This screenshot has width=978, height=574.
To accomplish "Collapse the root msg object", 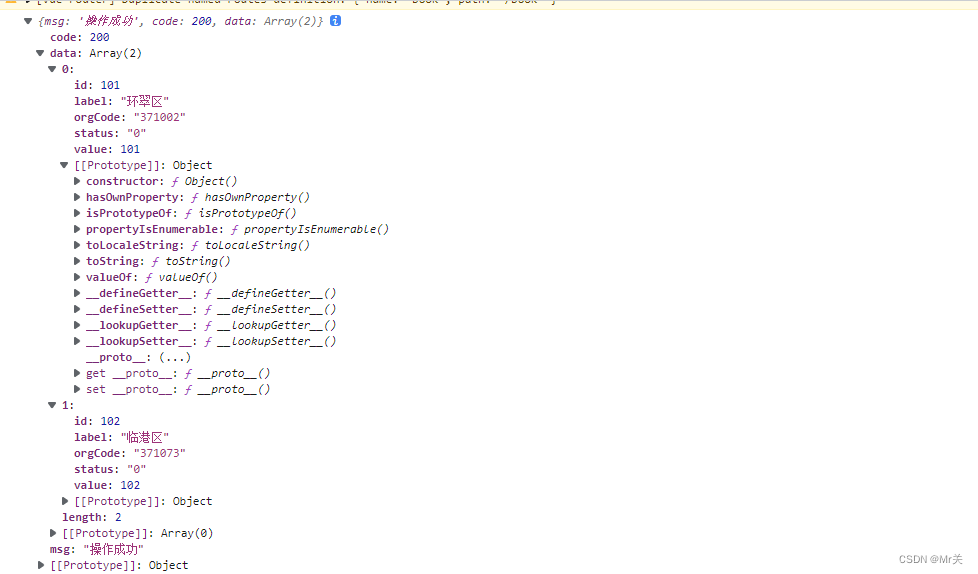I will 28,21.
